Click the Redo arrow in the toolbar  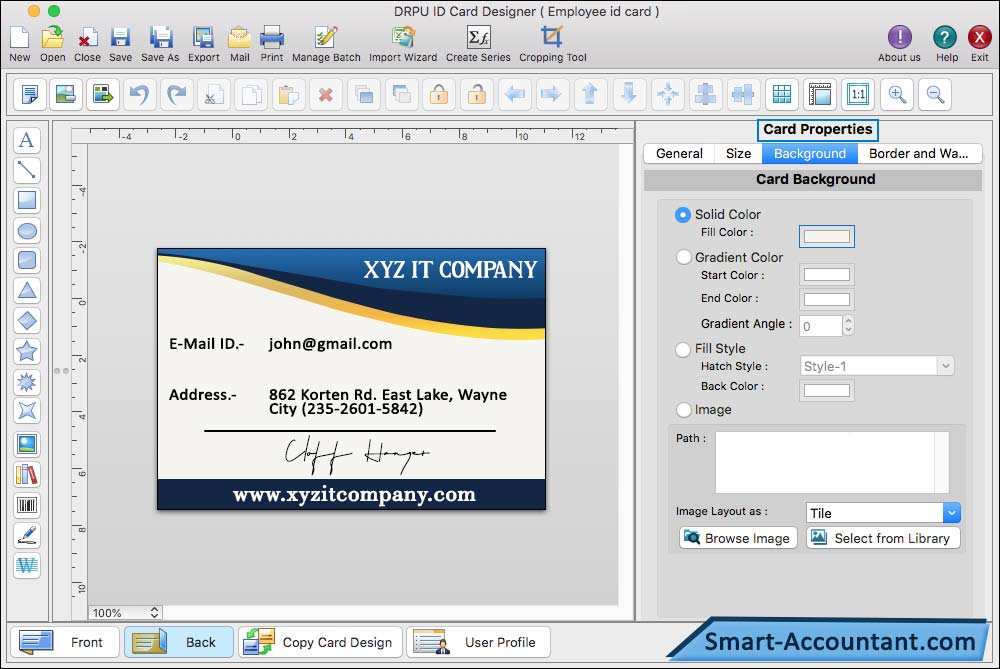coord(177,94)
